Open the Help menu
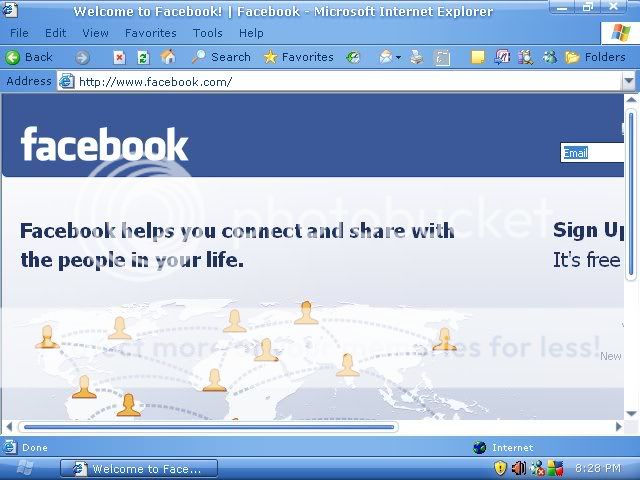The height and width of the screenshot is (480, 640). 251,33
